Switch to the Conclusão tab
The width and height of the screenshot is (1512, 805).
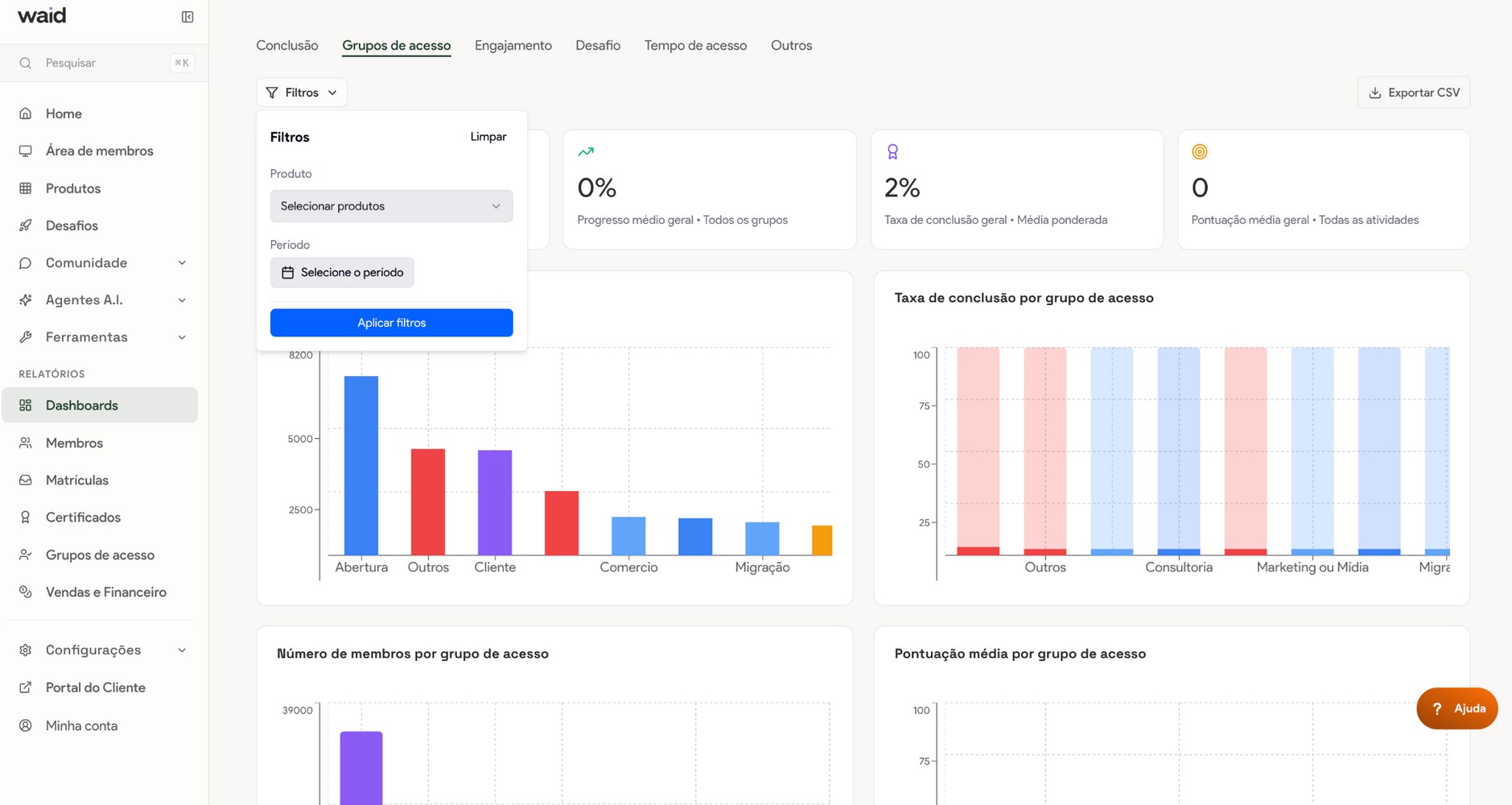[287, 45]
